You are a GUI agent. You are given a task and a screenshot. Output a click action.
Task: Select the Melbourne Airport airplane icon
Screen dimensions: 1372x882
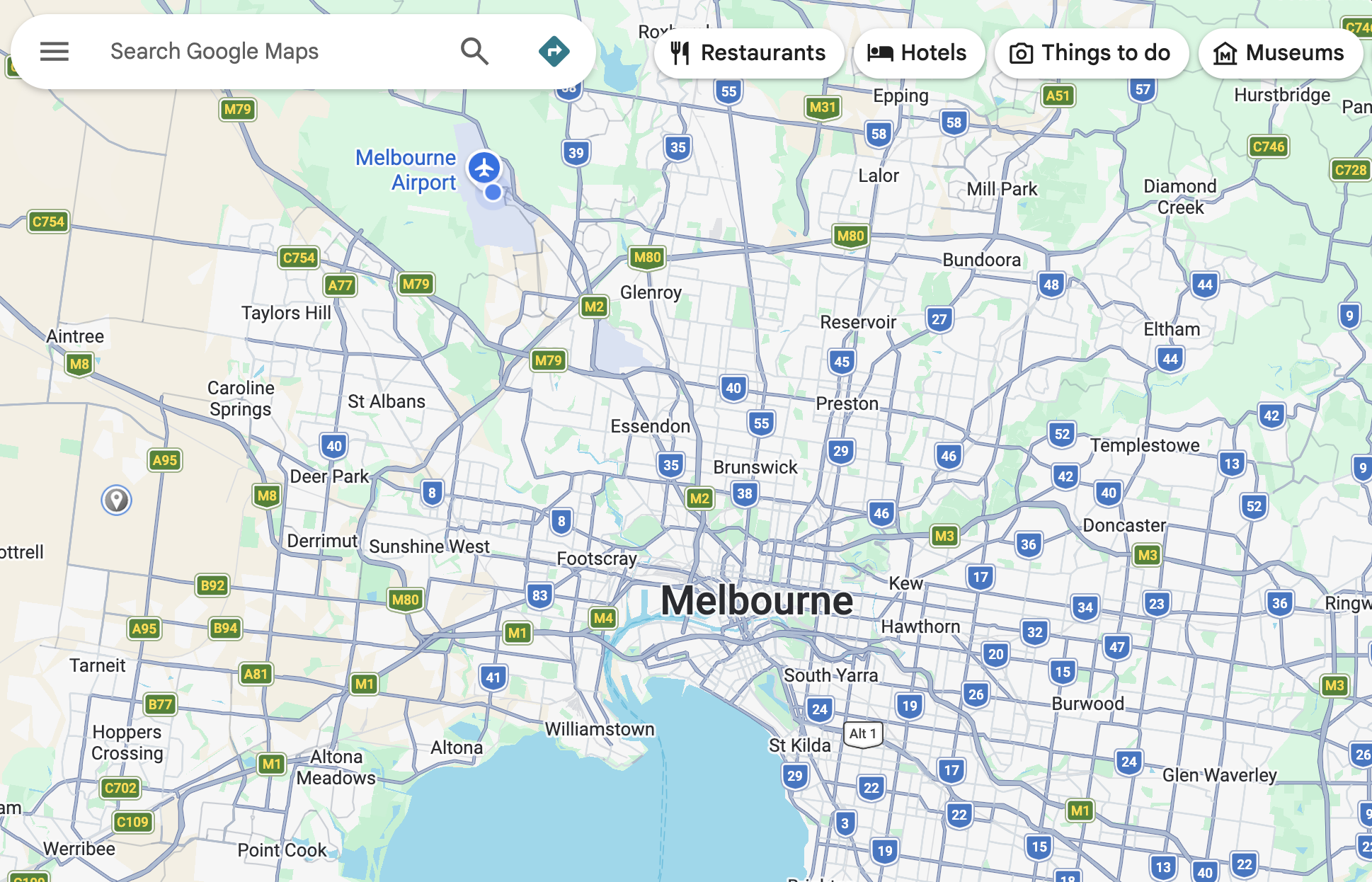[x=484, y=168]
